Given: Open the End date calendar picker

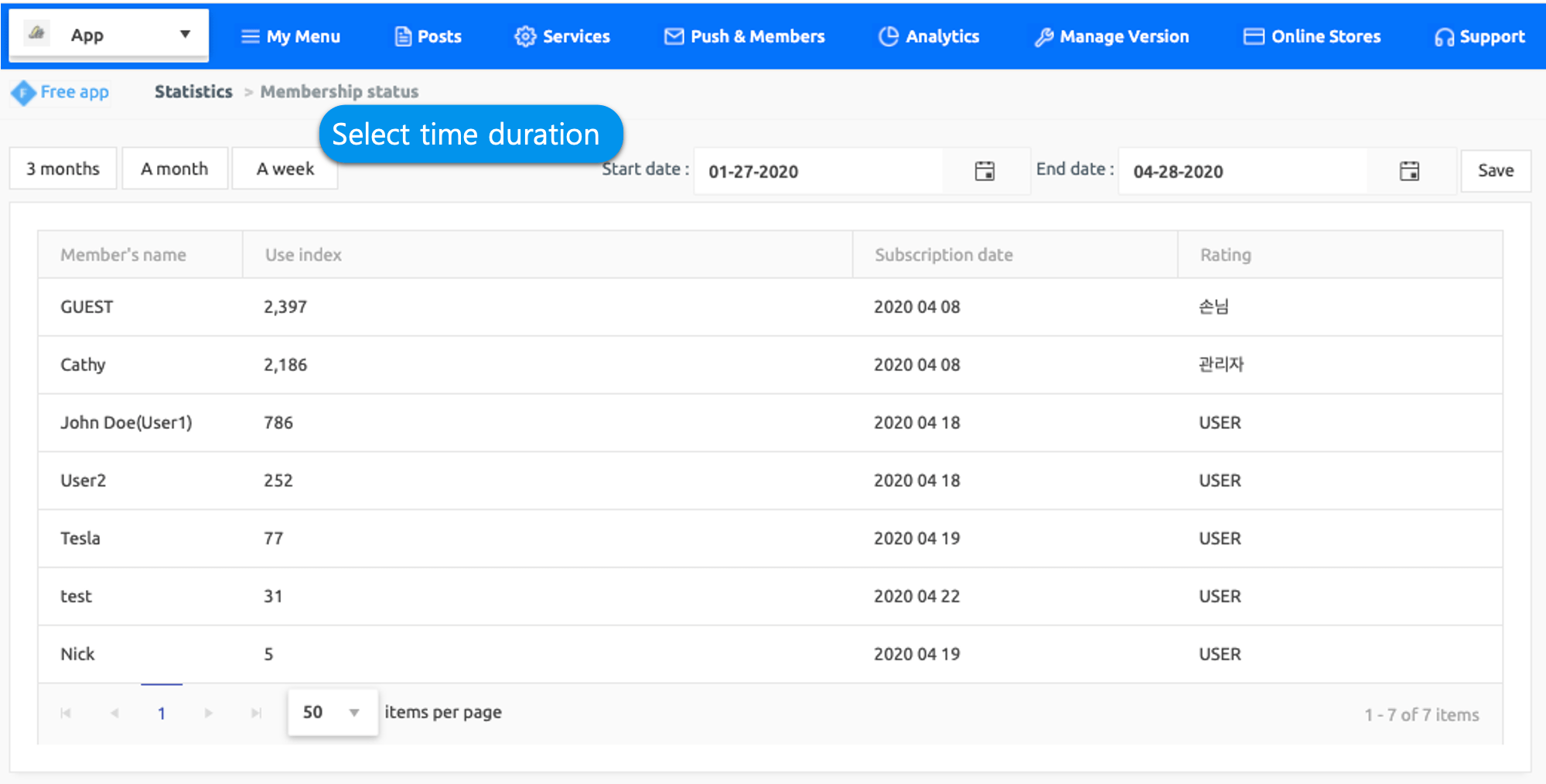Looking at the screenshot, I should pos(1409,171).
